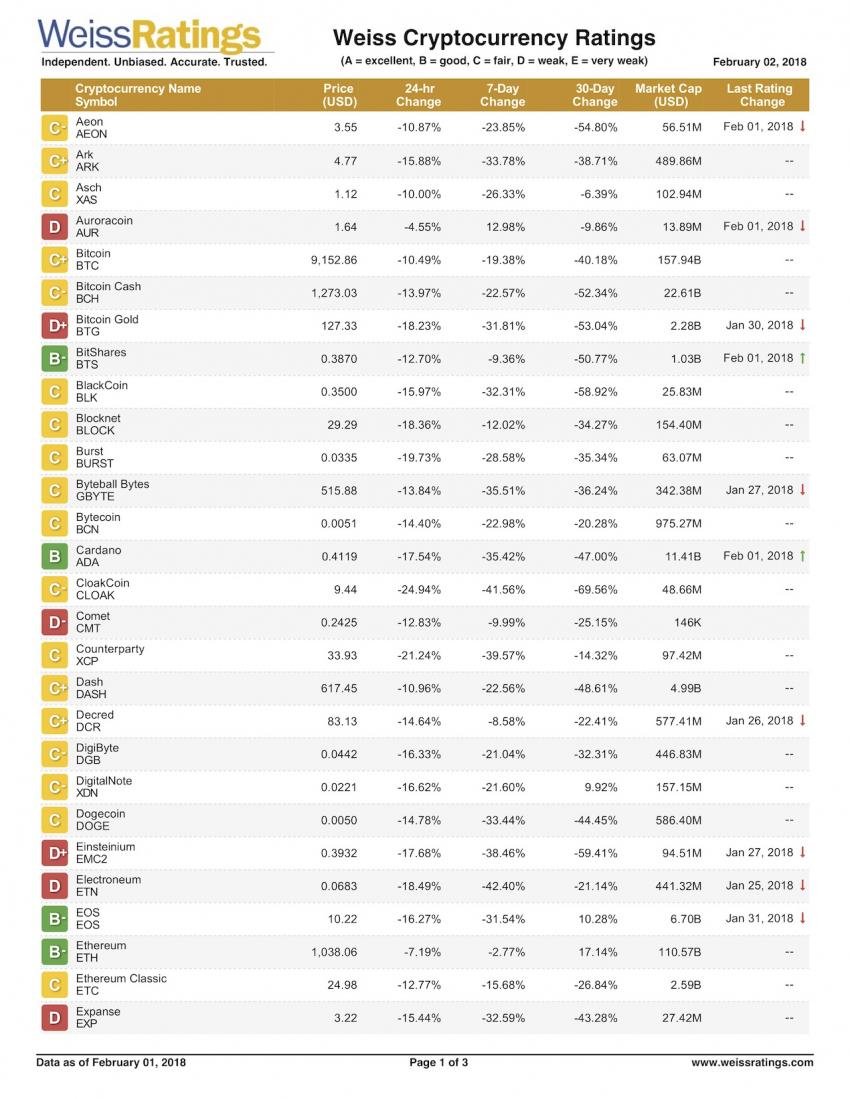The width and height of the screenshot is (850, 1099).
Task: Select the Price (USD) column header
Action: click(x=339, y=95)
